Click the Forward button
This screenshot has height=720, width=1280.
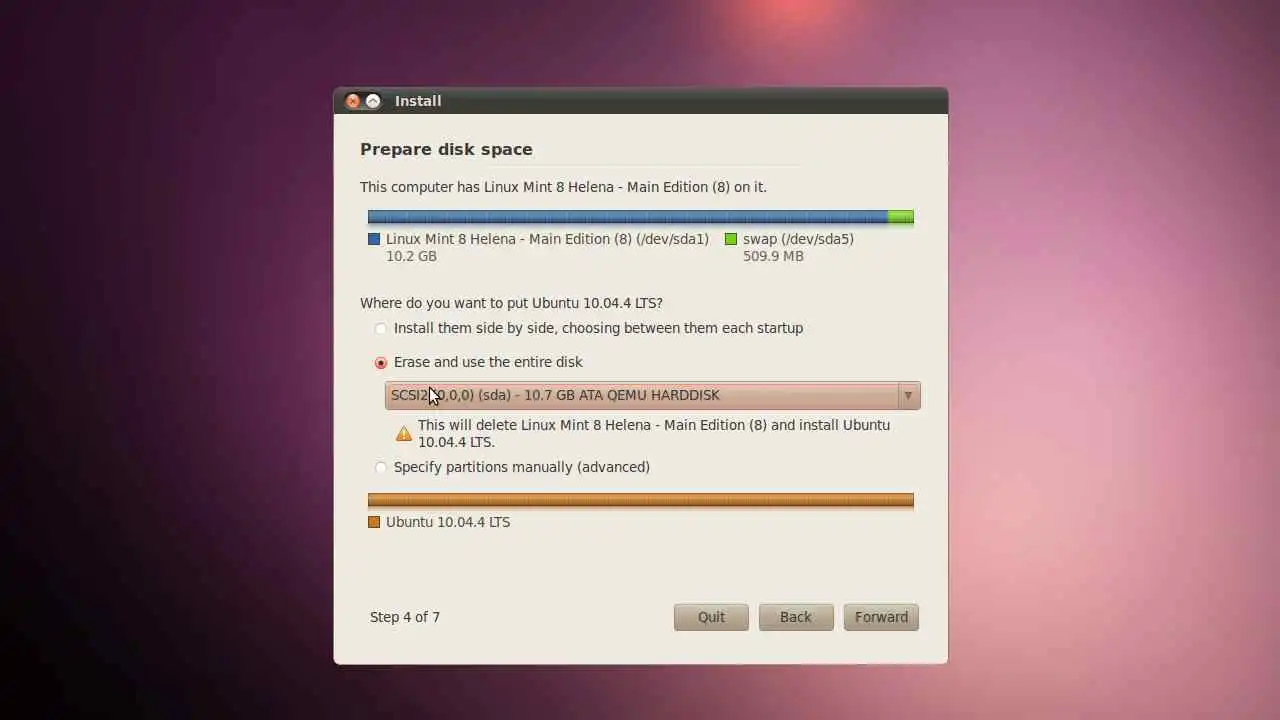point(881,617)
